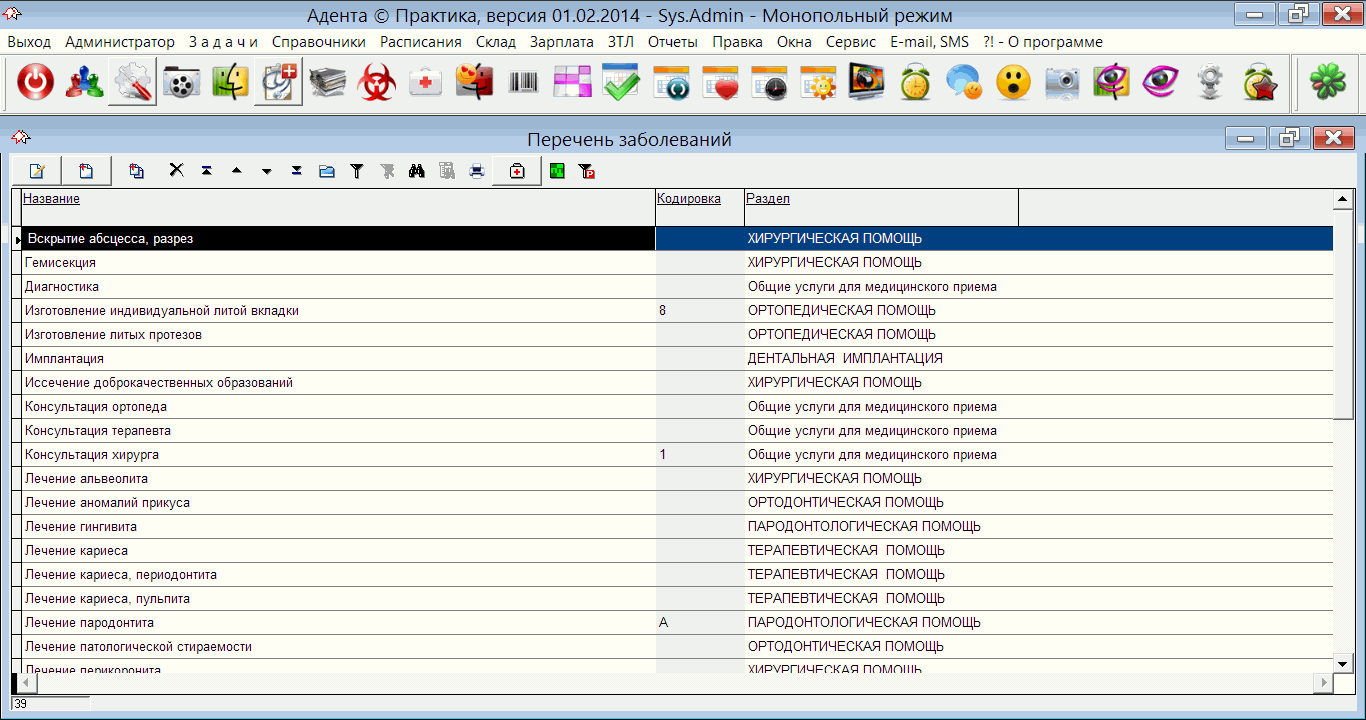Screen dimensions: 1366x720
Task: Click the binoculars search icon
Action: [417, 171]
